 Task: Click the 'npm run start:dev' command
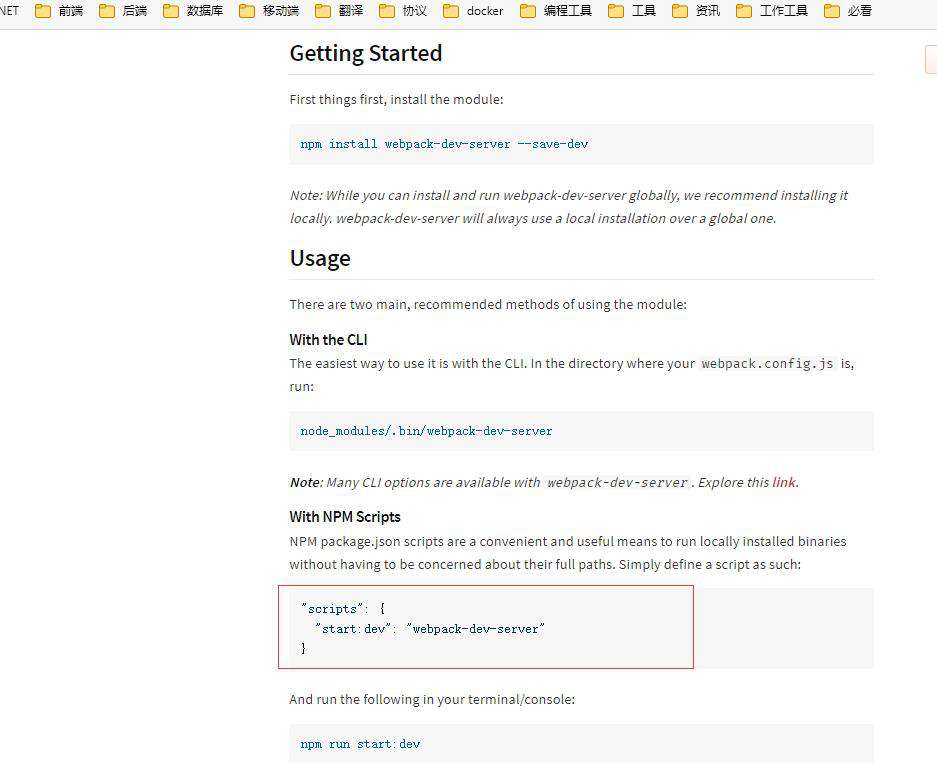point(360,744)
